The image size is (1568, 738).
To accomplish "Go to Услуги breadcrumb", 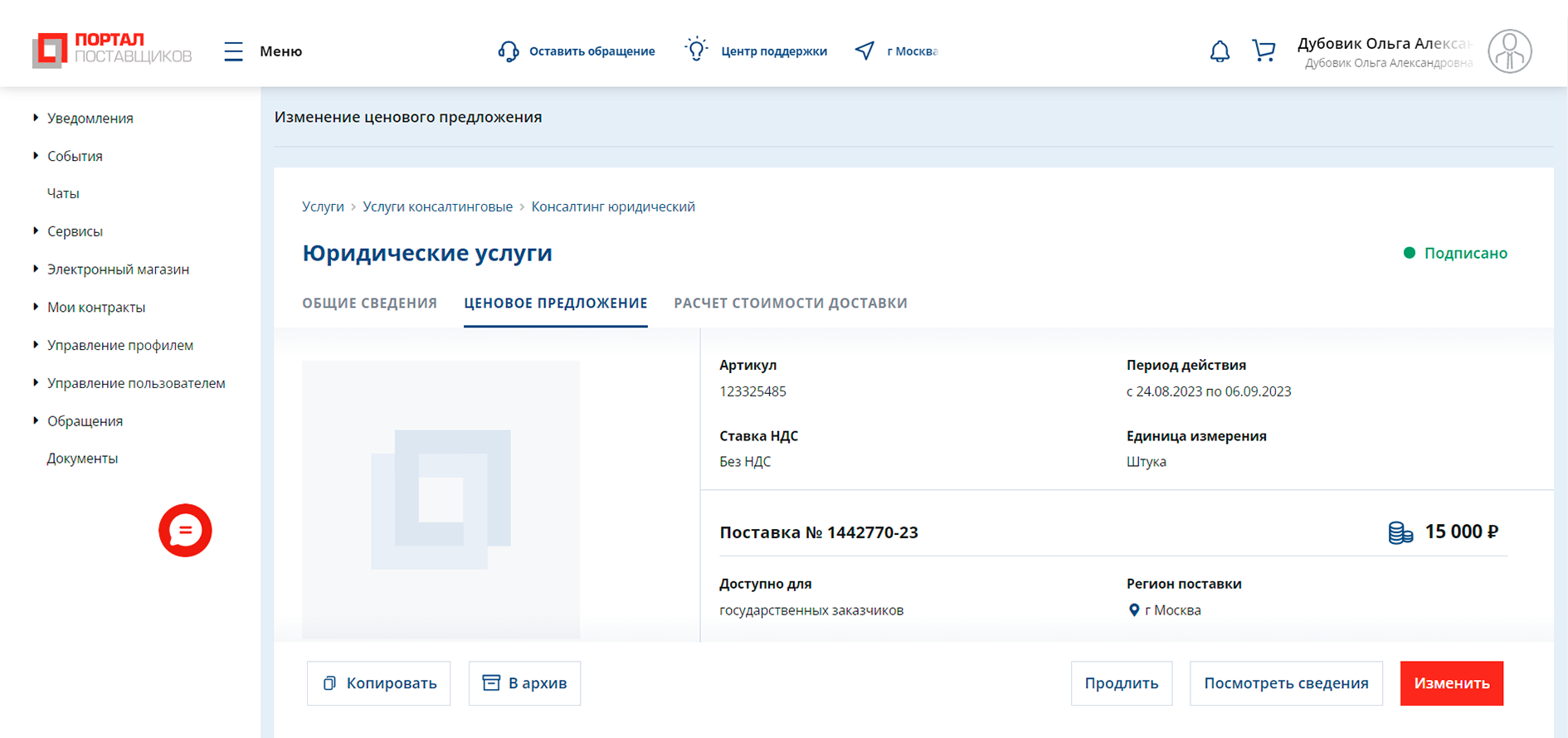I will click(x=323, y=206).
